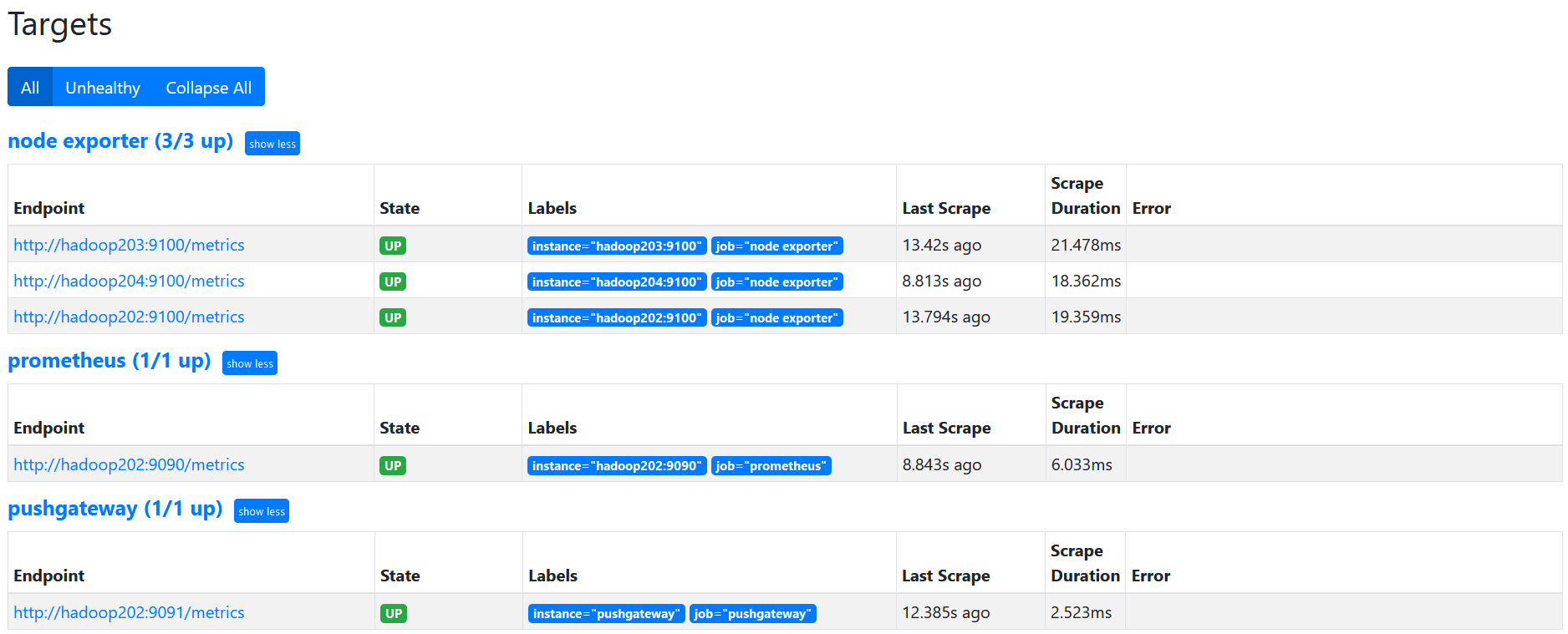The width and height of the screenshot is (1568, 634).
Task: Open the pushgateway (1/1 up) heading link
Action: 115,509
